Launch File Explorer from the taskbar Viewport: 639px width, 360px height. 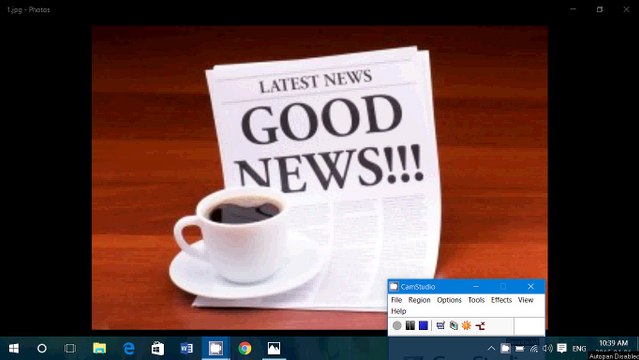pyautogui.click(x=99, y=348)
